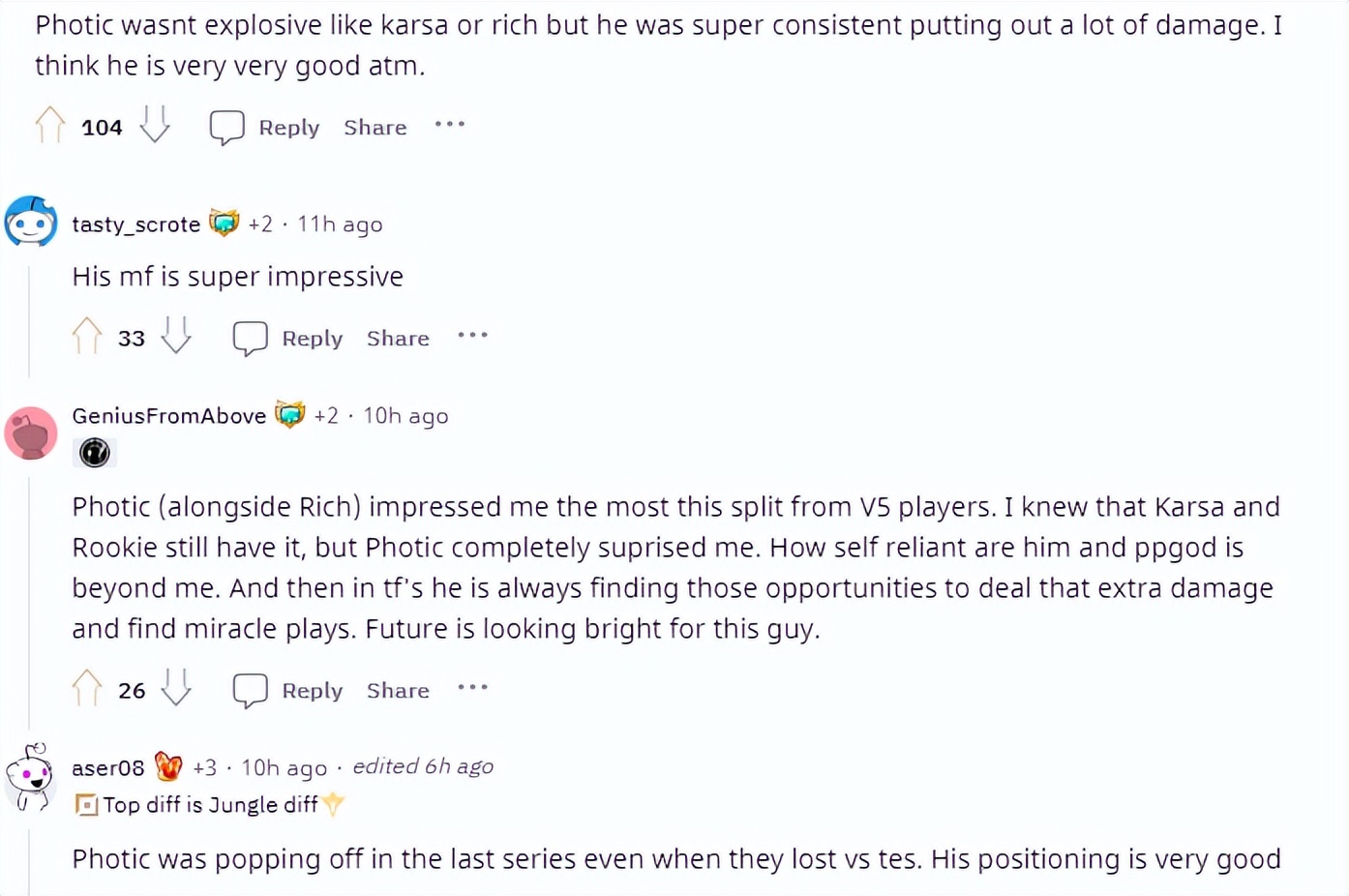Upvote tasty_scrote's comment
The image size is (1349, 896).
[87, 337]
